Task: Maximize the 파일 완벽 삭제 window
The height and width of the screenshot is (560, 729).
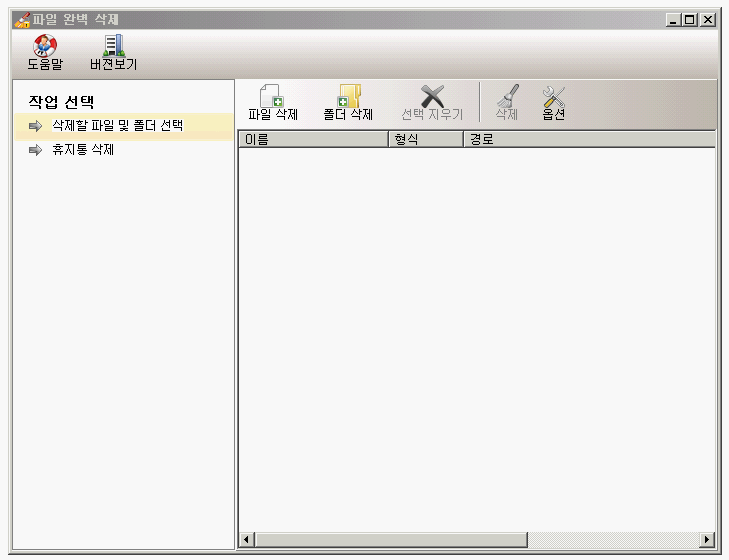Action: click(689, 19)
